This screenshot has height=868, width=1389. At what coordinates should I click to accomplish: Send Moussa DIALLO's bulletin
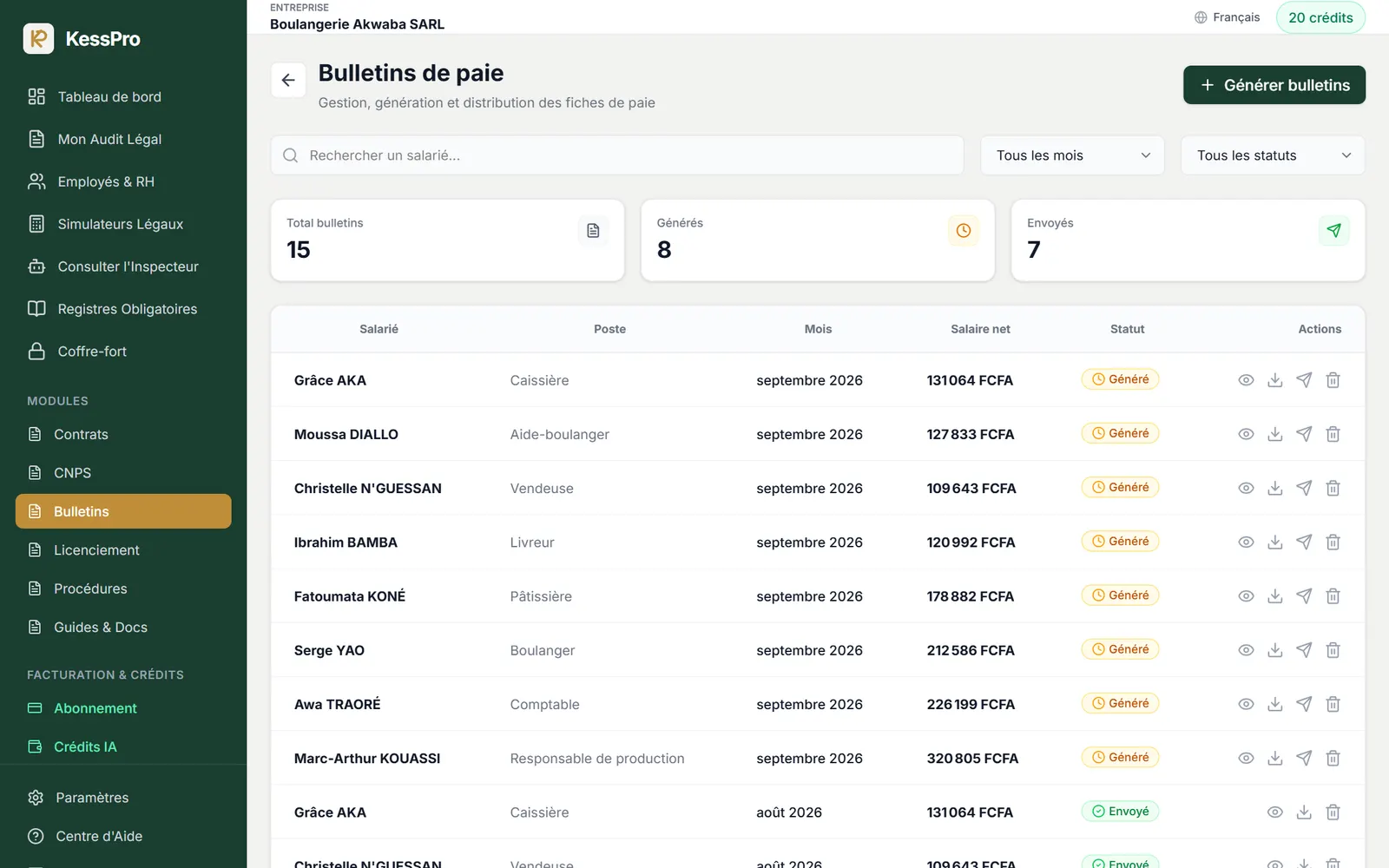click(1304, 434)
